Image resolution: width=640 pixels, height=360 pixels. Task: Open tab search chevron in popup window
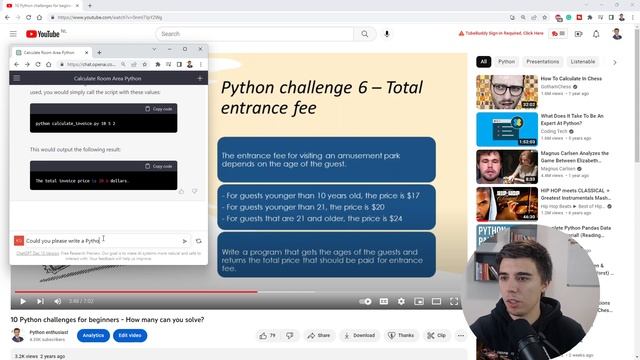[154, 49]
